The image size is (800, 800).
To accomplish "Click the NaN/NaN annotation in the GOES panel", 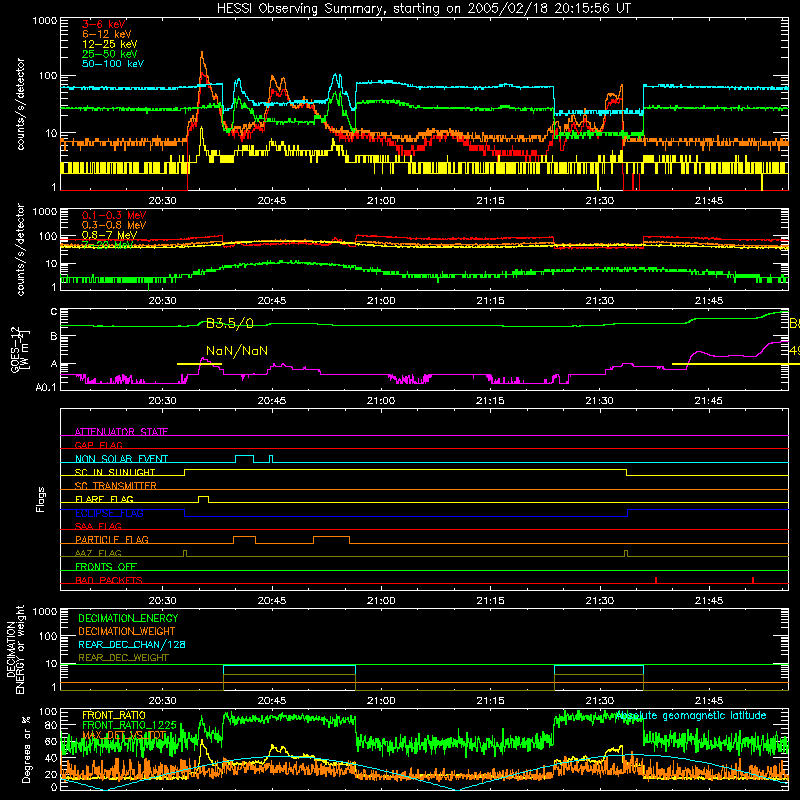I will [x=237, y=351].
